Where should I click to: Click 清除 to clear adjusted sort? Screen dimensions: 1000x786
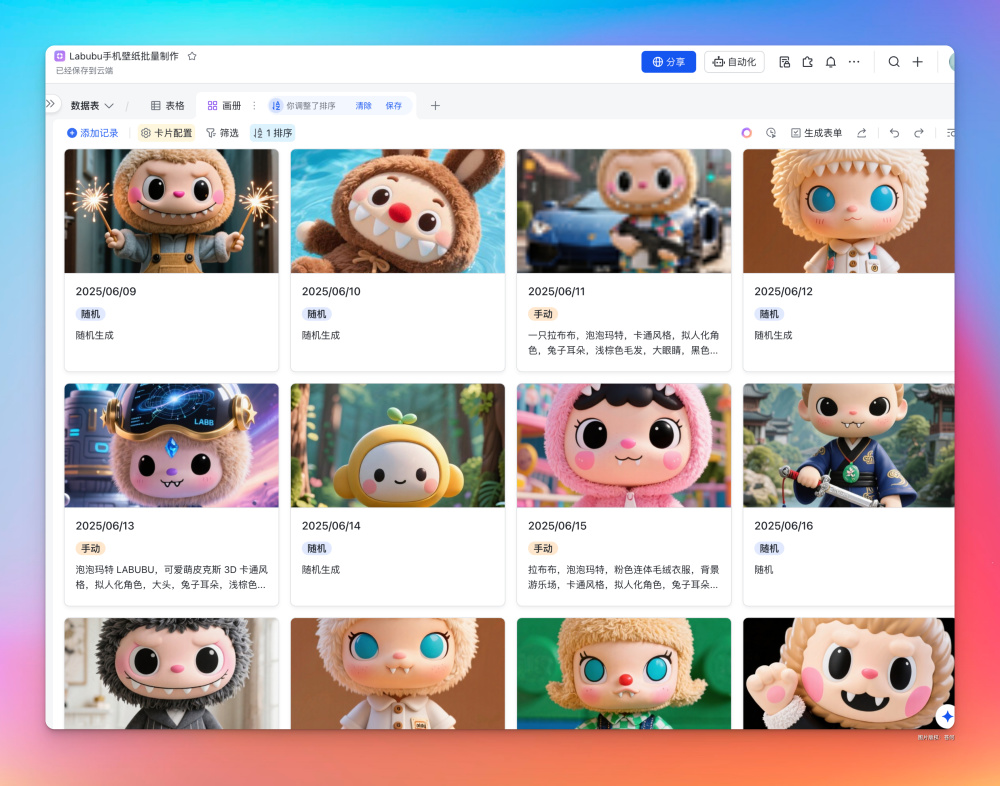pyautogui.click(x=364, y=105)
